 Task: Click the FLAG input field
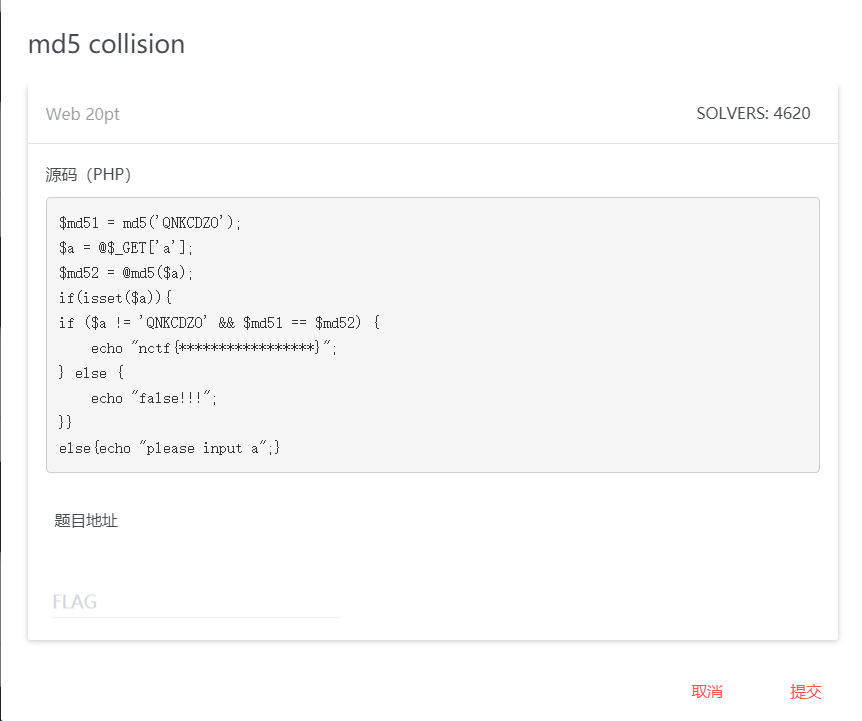coord(195,602)
